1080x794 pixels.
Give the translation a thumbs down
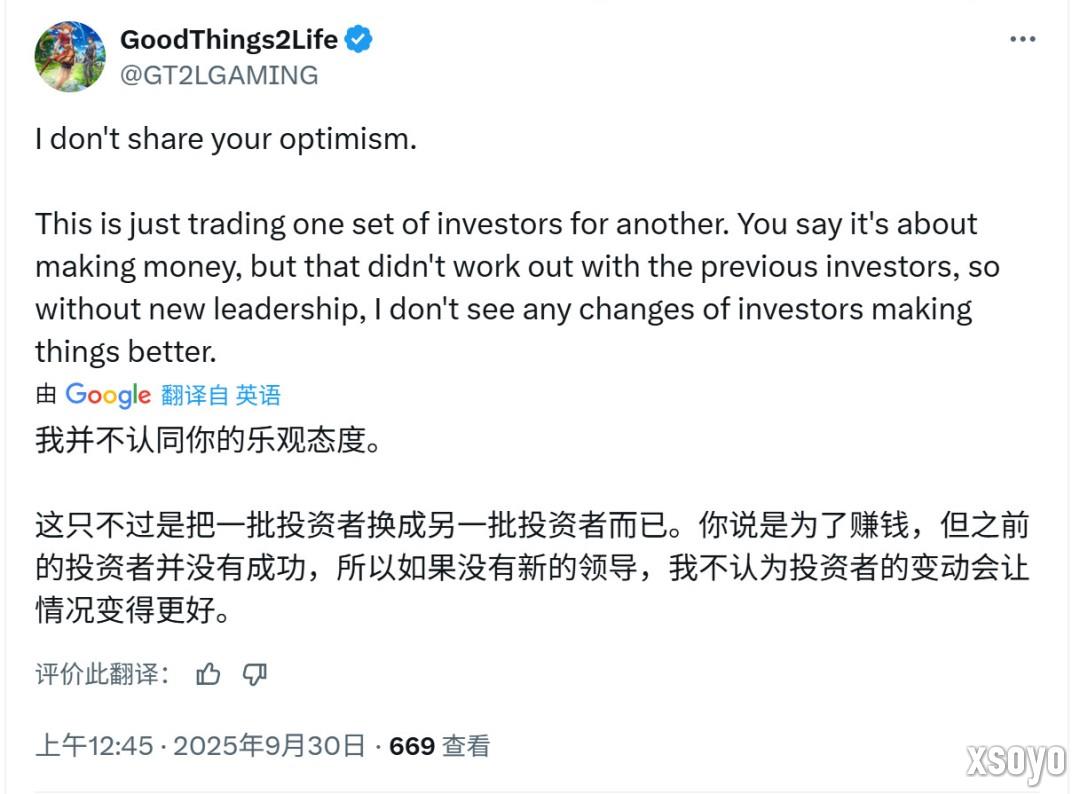pyautogui.click(x=255, y=675)
